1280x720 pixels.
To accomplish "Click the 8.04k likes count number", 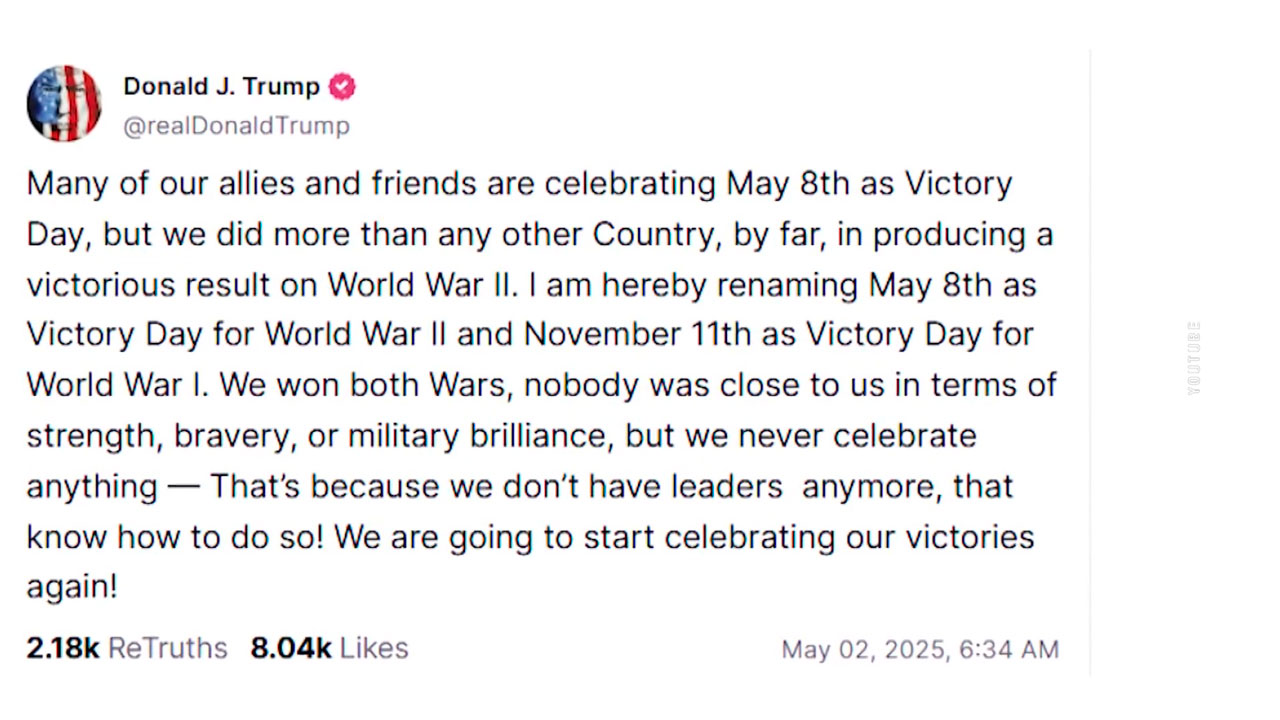I will [290, 648].
